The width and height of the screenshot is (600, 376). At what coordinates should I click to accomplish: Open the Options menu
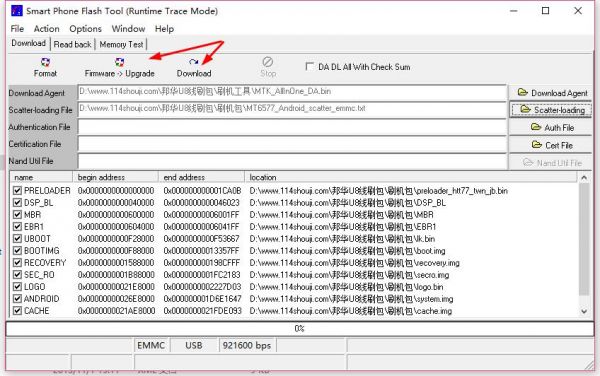click(85, 29)
